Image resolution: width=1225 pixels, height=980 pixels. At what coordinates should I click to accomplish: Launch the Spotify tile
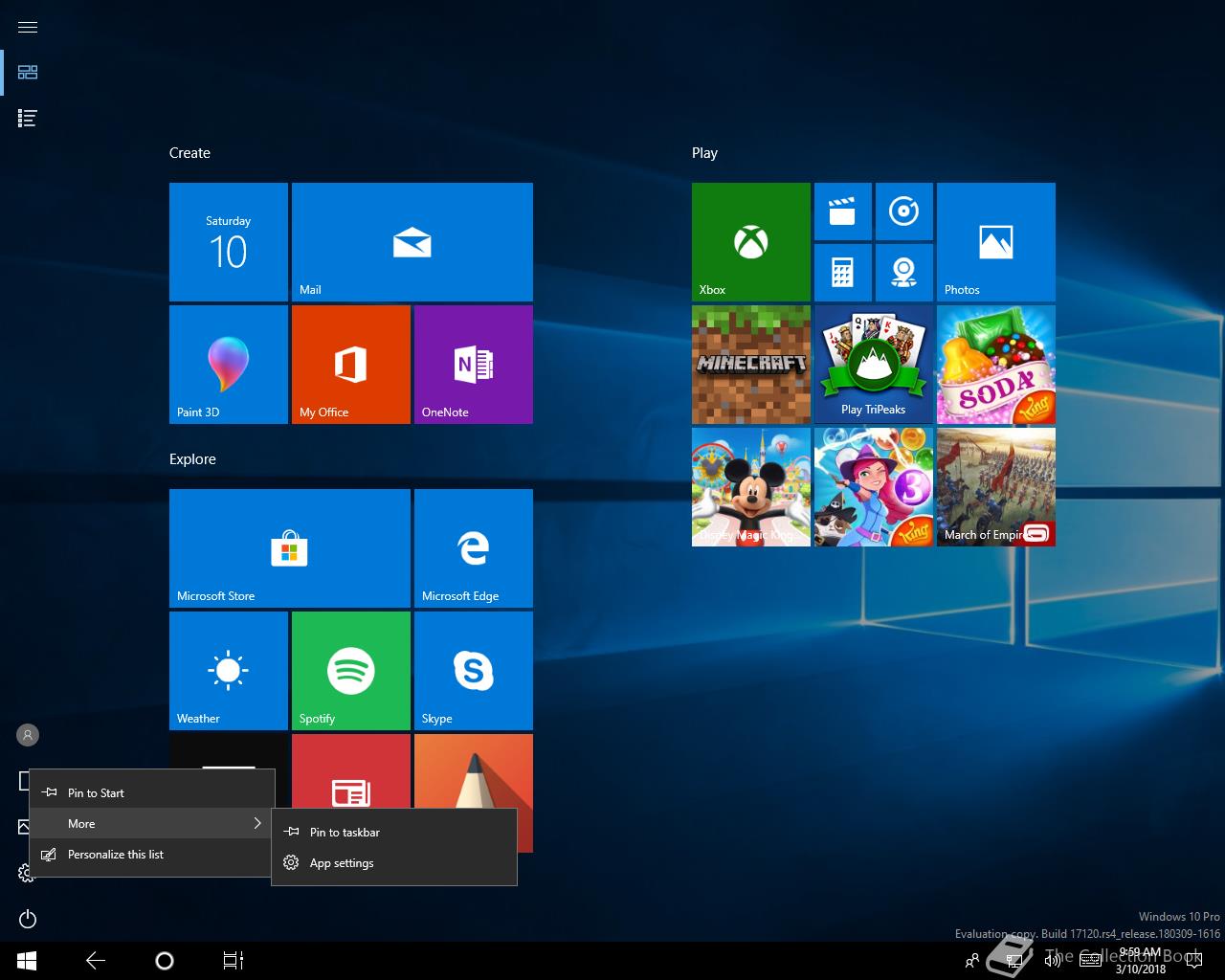point(351,671)
